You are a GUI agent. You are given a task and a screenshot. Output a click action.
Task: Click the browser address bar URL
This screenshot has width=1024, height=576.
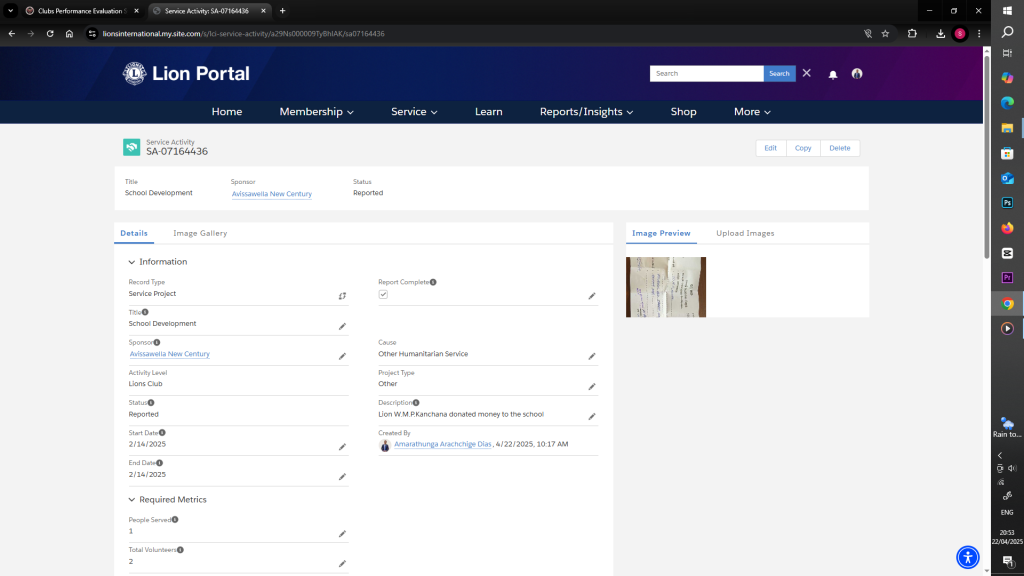tap(244, 33)
